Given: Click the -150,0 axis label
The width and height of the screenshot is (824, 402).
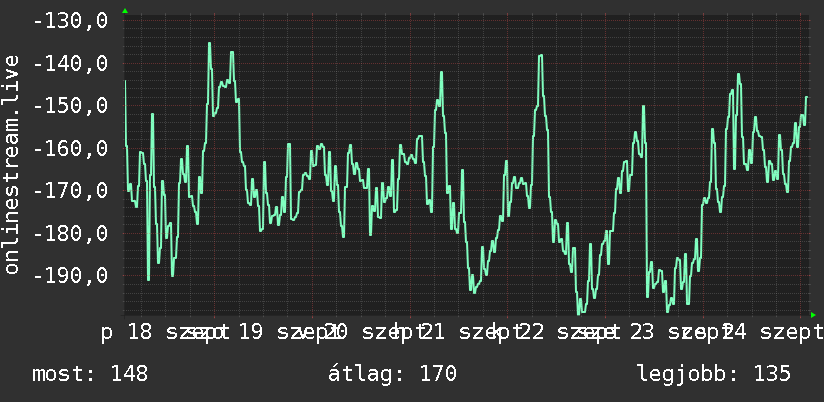Looking at the screenshot, I should (70, 106).
